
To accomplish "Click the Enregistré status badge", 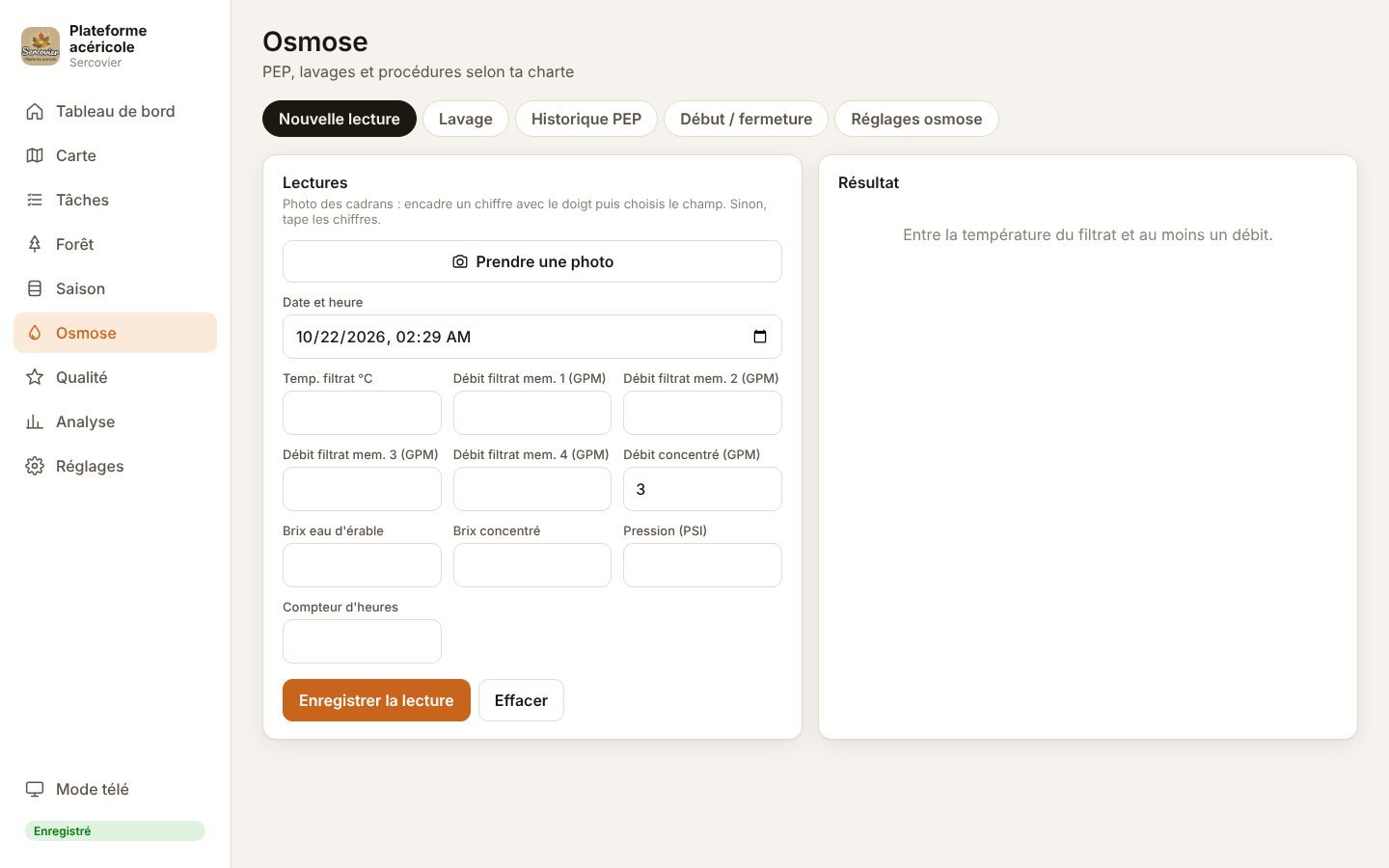I will [115, 830].
